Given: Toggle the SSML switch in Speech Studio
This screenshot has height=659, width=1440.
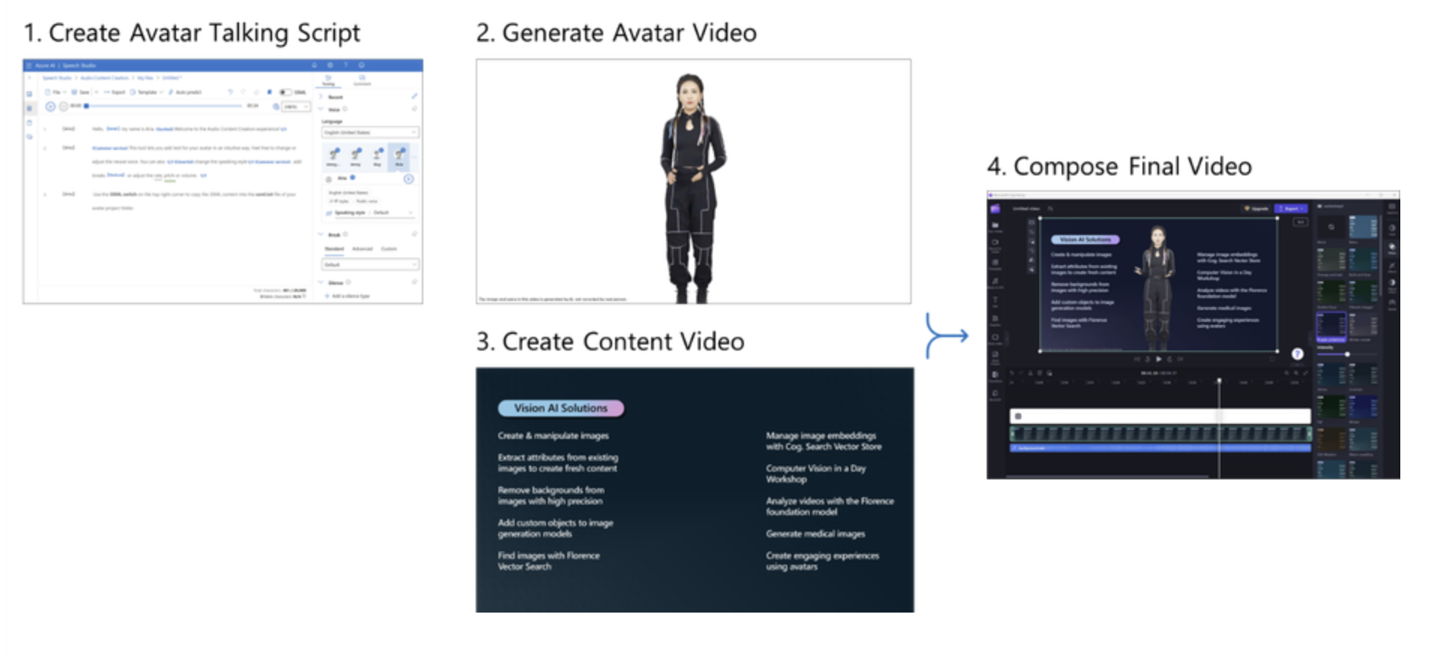Looking at the screenshot, I should coord(284,92).
